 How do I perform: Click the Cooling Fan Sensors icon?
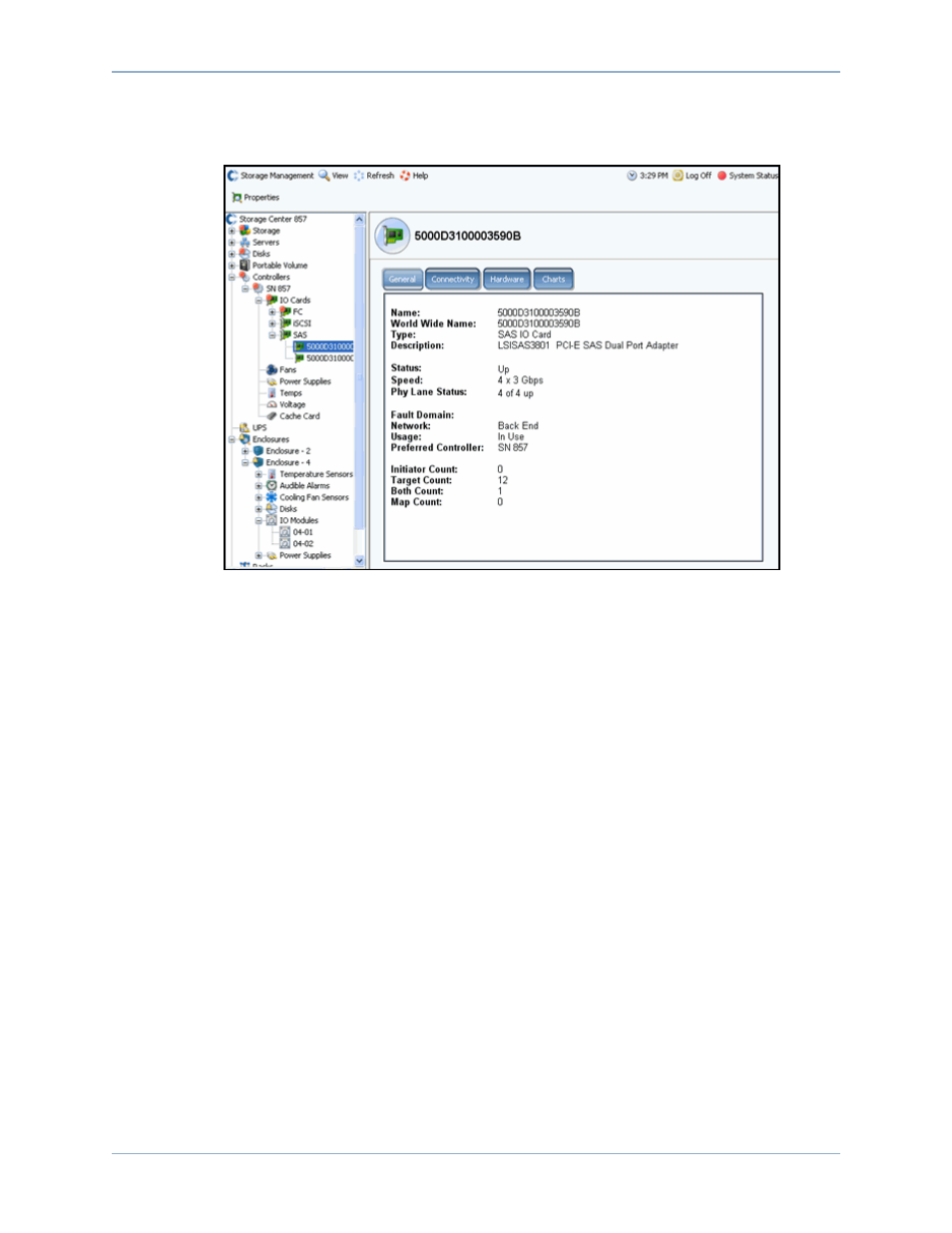(x=271, y=497)
